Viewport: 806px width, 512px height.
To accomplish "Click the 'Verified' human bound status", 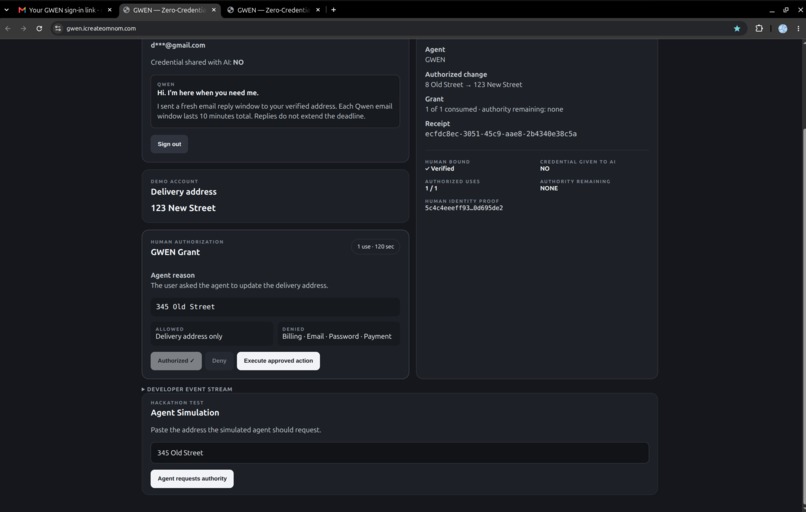I will tap(439, 169).
